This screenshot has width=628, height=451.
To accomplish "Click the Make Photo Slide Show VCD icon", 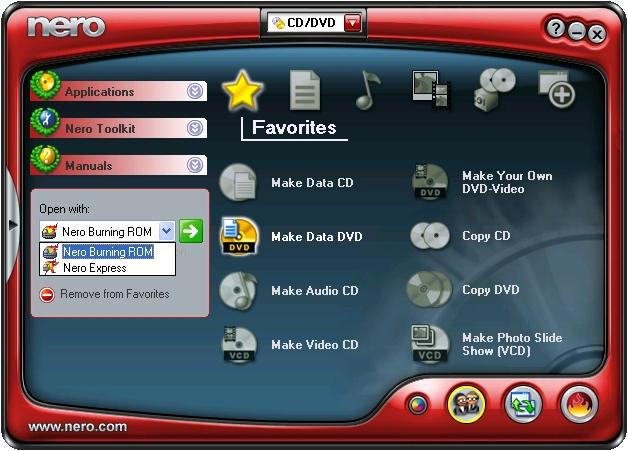I will pyautogui.click(x=430, y=344).
